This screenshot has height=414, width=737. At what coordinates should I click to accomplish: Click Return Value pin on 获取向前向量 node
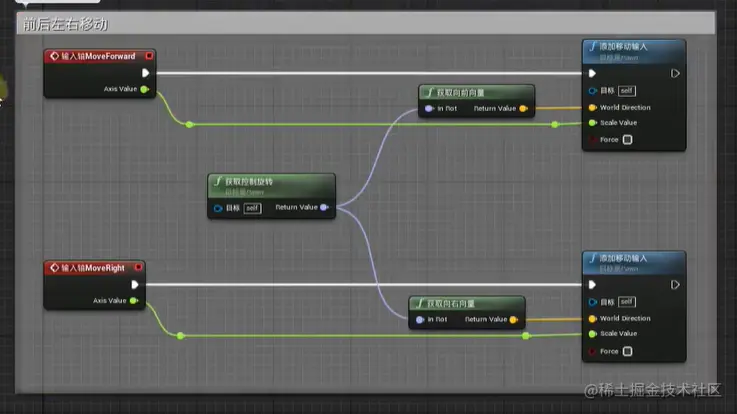523,109
